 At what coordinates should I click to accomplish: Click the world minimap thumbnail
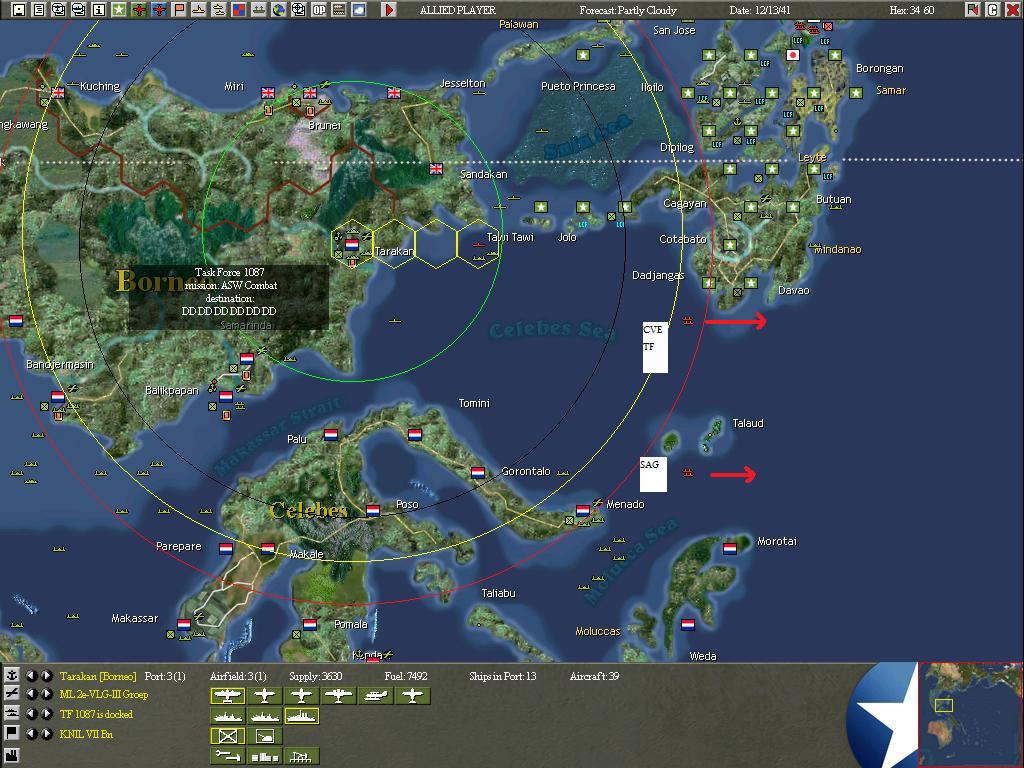(970, 714)
